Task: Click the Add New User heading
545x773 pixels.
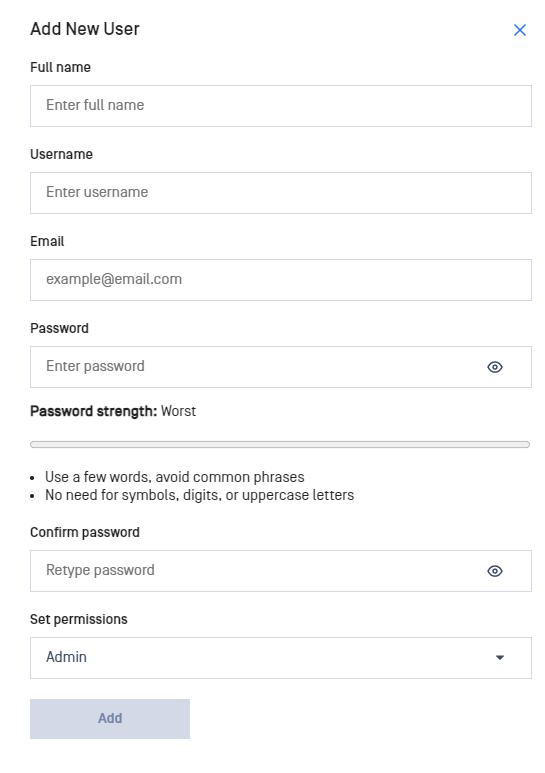Action: point(85,29)
